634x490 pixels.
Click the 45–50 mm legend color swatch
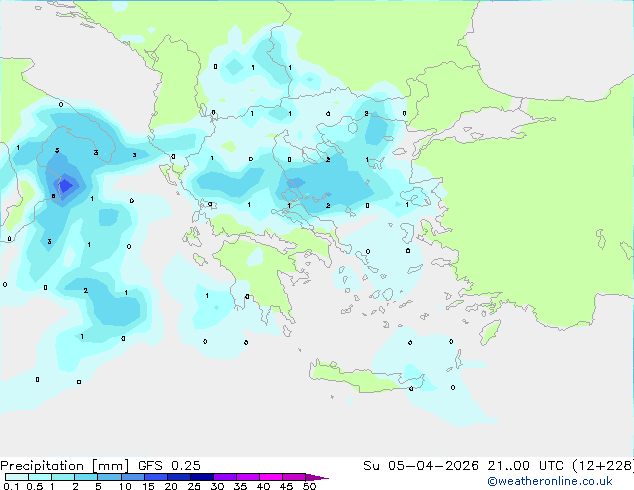294,477
